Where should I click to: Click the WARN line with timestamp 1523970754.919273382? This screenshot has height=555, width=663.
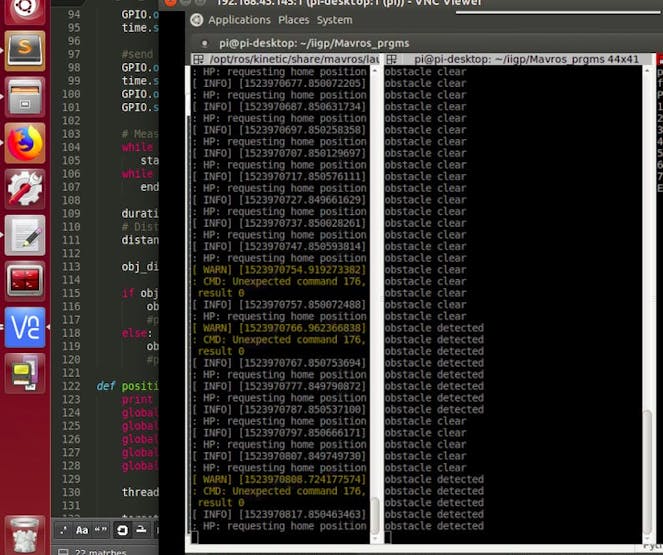coord(279,270)
